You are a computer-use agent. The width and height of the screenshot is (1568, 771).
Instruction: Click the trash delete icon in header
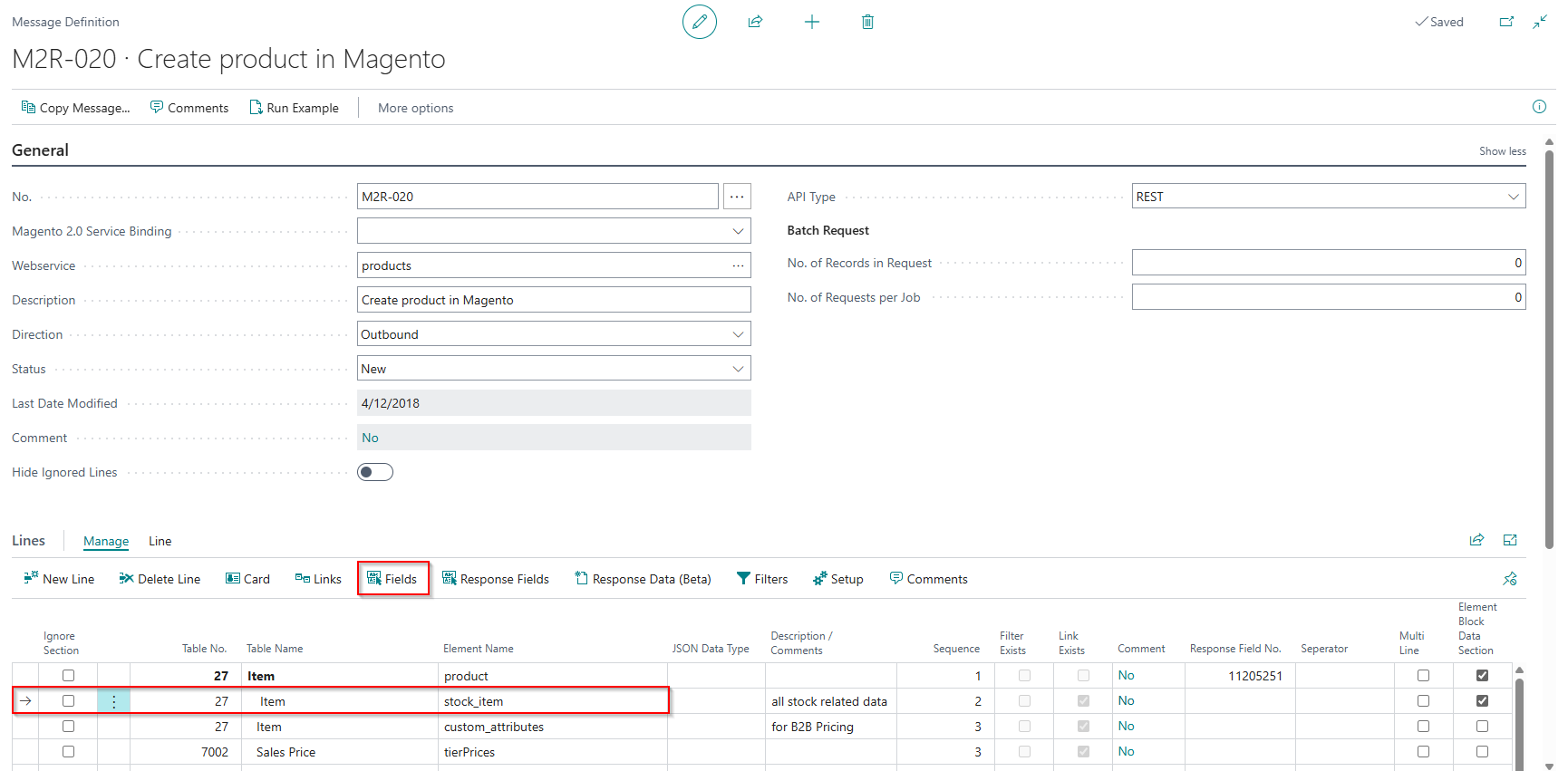click(x=867, y=22)
